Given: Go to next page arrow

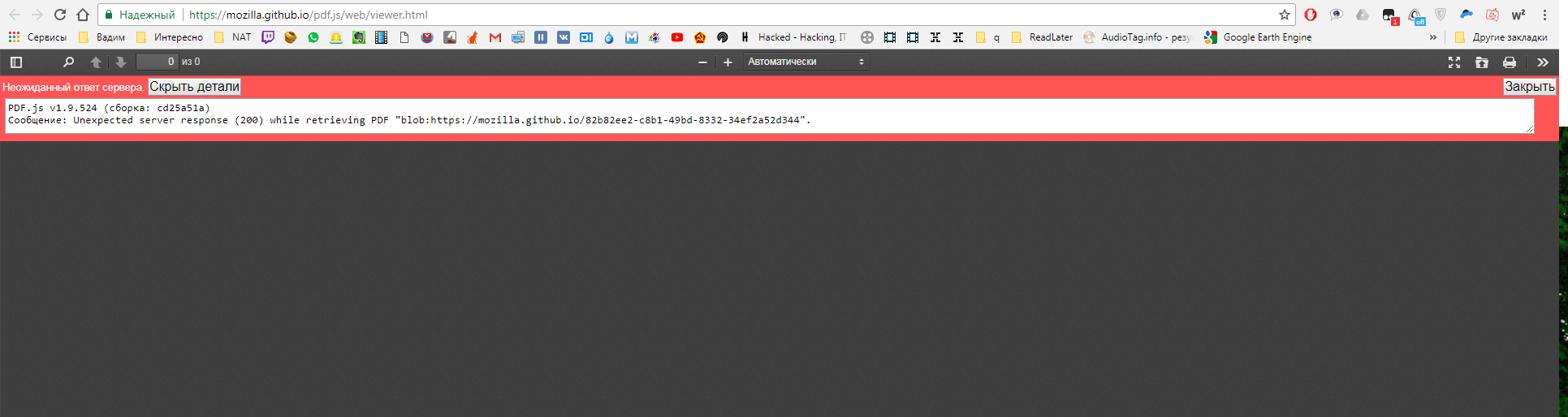Looking at the screenshot, I should pyautogui.click(x=120, y=62).
